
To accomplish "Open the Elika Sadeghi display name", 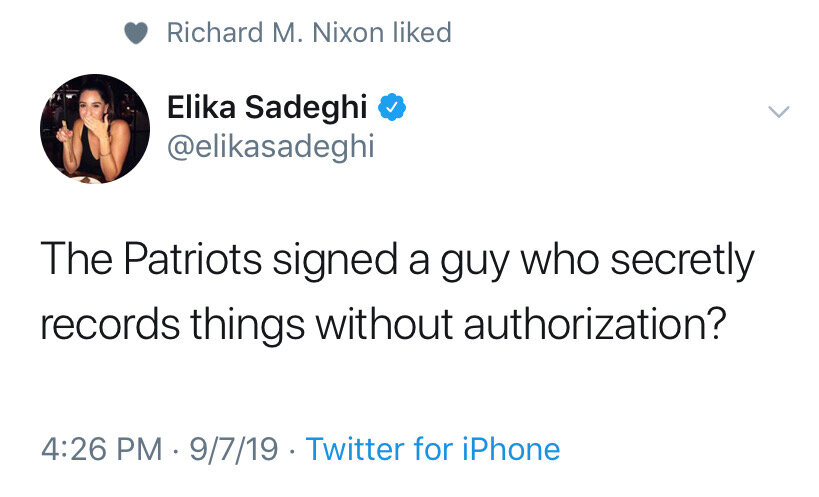I will coord(267,107).
